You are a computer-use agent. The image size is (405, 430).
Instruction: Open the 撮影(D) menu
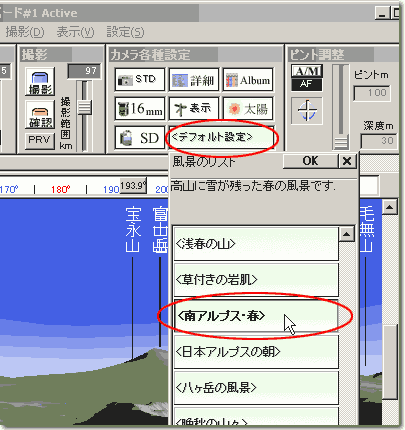(x=25, y=32)
